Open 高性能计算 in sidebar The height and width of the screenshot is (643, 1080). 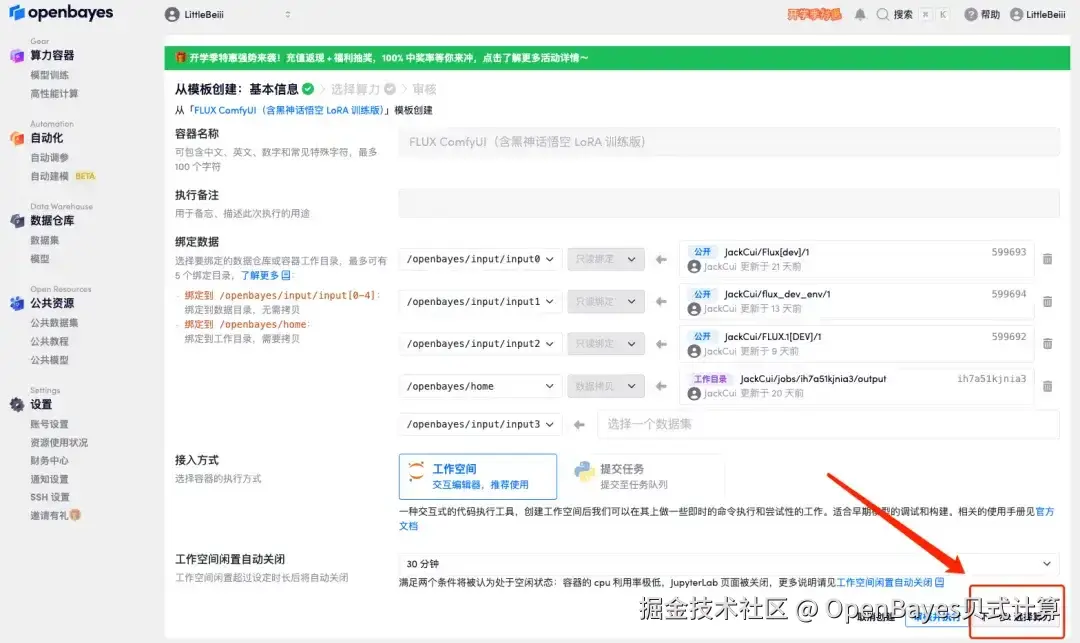(x=54, y=94)
